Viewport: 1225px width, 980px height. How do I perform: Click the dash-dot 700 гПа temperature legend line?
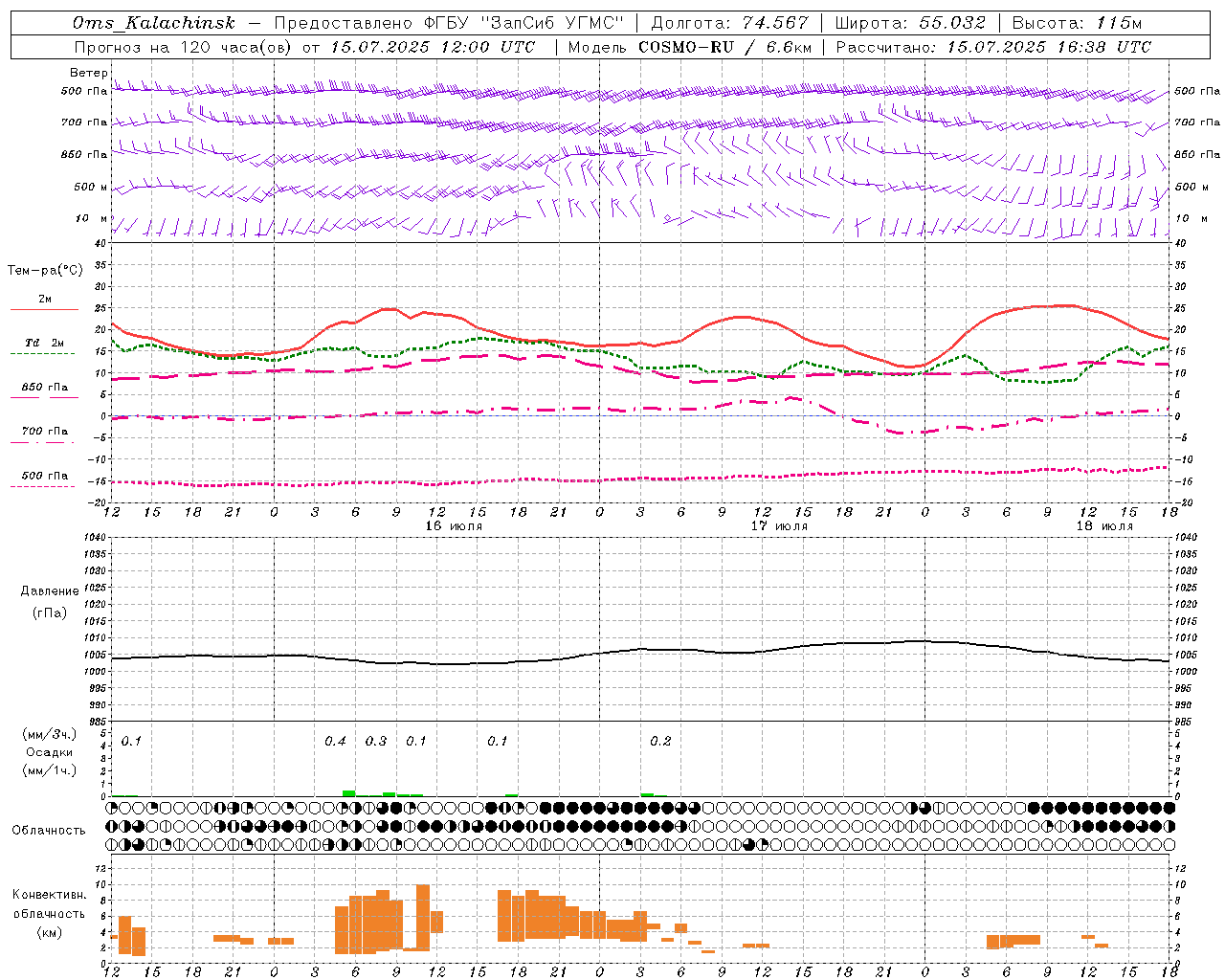pyautogui.click(x=43, y=442)
